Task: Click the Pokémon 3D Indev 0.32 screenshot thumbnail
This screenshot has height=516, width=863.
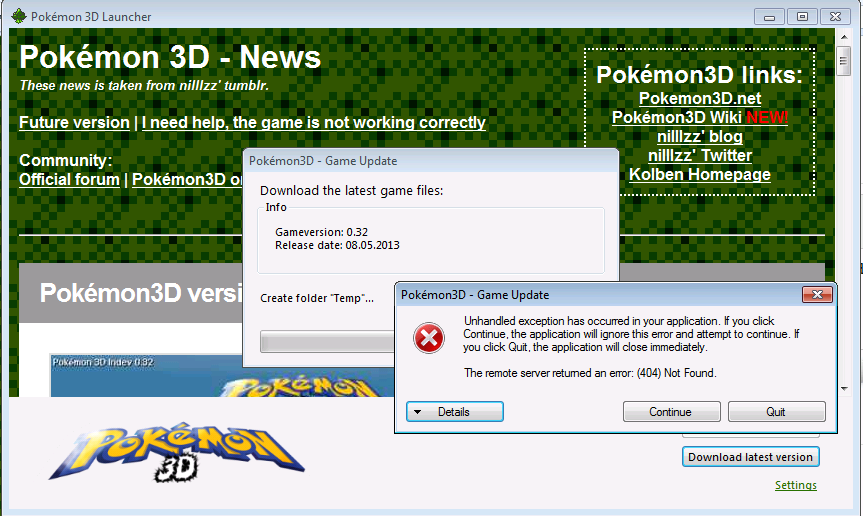Action: [x=222, y=375]
